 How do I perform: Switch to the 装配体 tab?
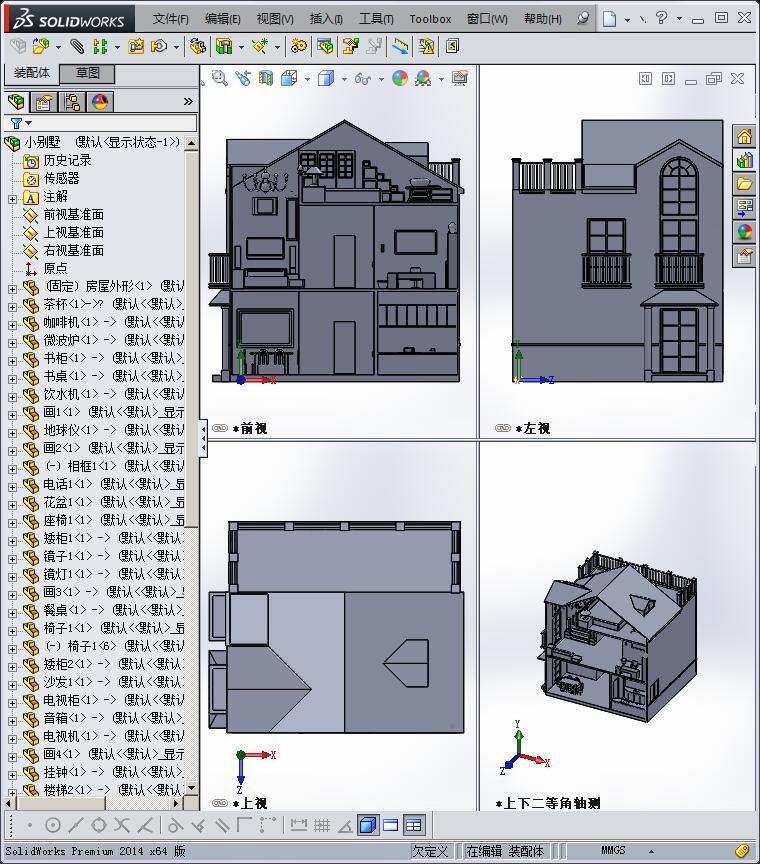coord(31,73)
